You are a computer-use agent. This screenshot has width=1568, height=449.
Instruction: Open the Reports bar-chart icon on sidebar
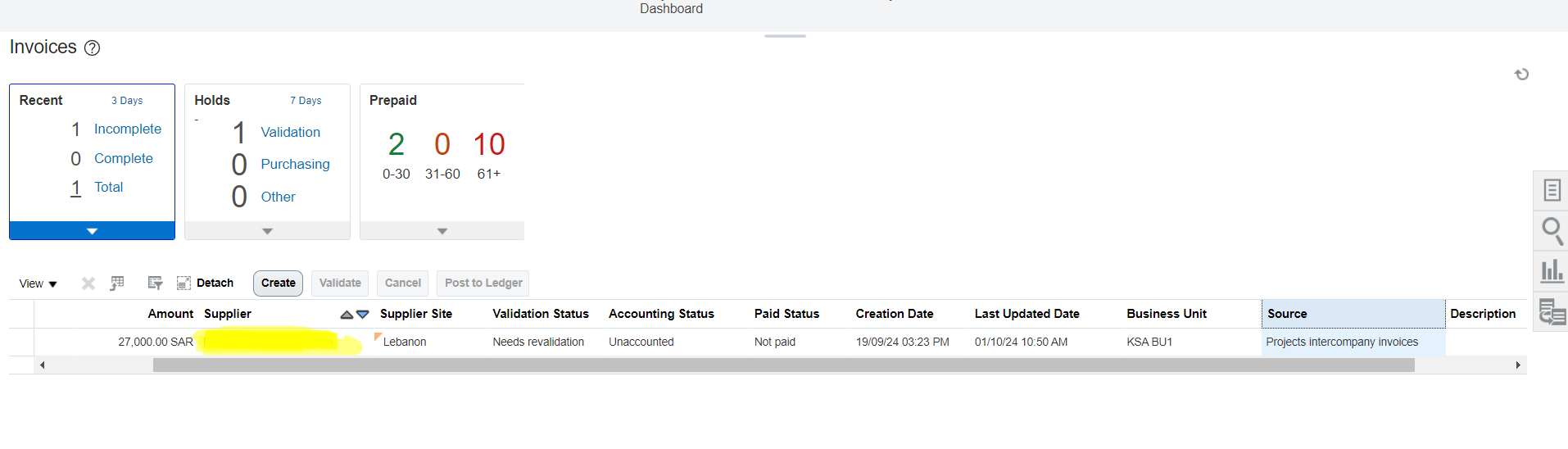(x=1552, y=270)
